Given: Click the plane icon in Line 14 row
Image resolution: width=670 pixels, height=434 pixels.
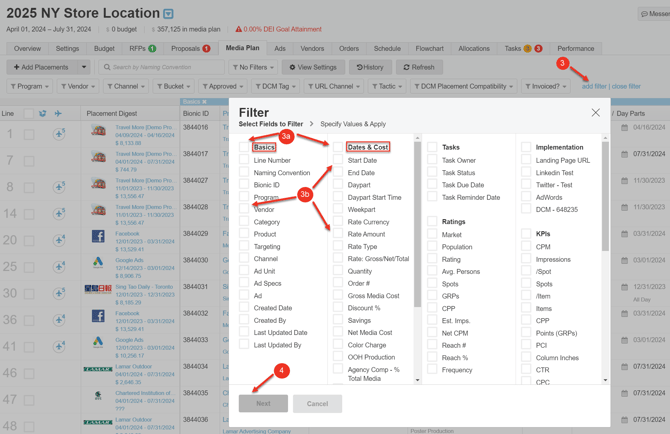Looking at the screenshot, I should (x=59, y=213).
